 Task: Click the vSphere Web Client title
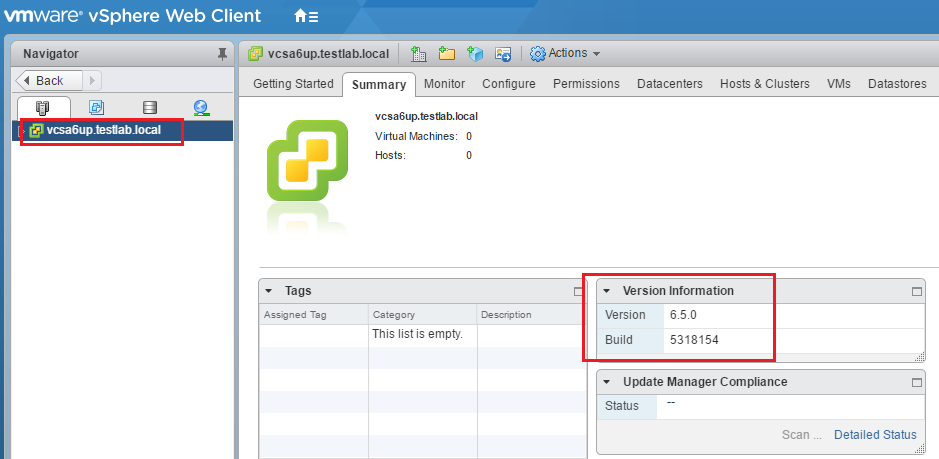point(174,16)
